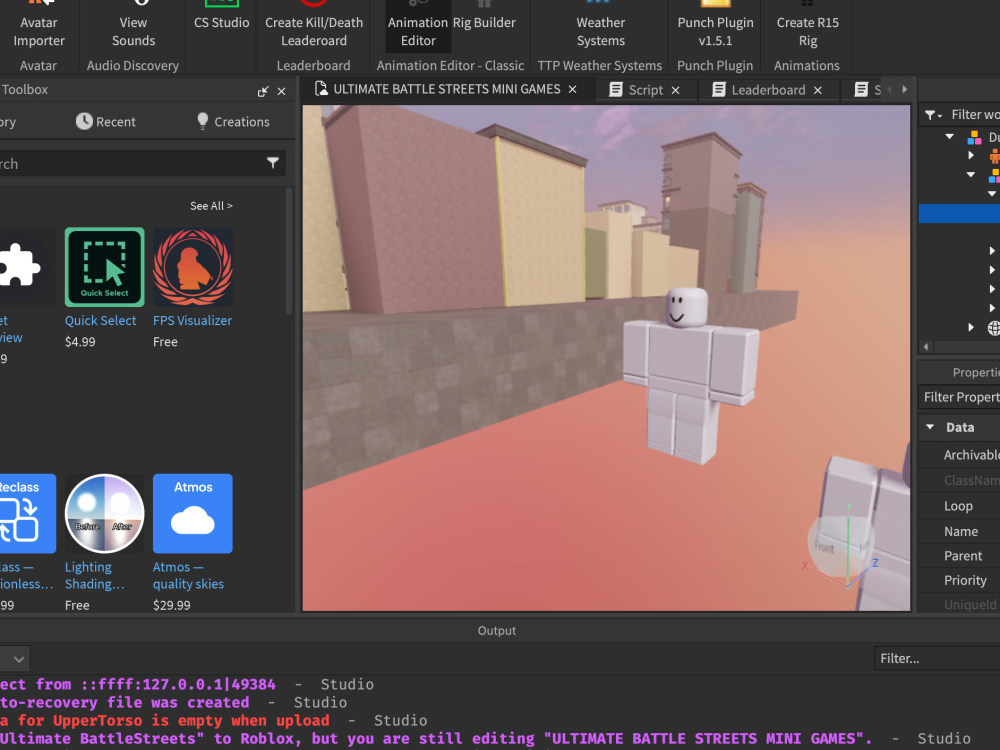This screenshot has height=750, width=1000.
Task: Click the See All link in Toolbox
Action: click(211, 206)
